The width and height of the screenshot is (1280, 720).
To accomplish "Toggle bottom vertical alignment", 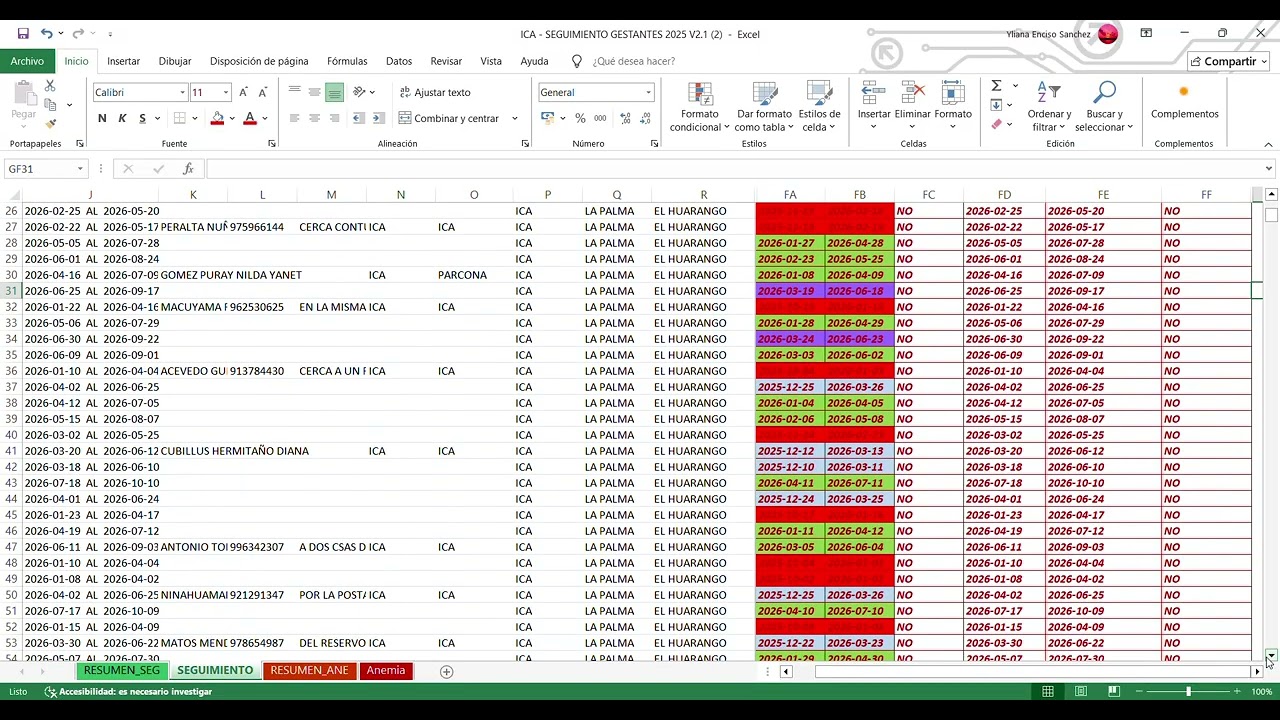I will point(334,92).
